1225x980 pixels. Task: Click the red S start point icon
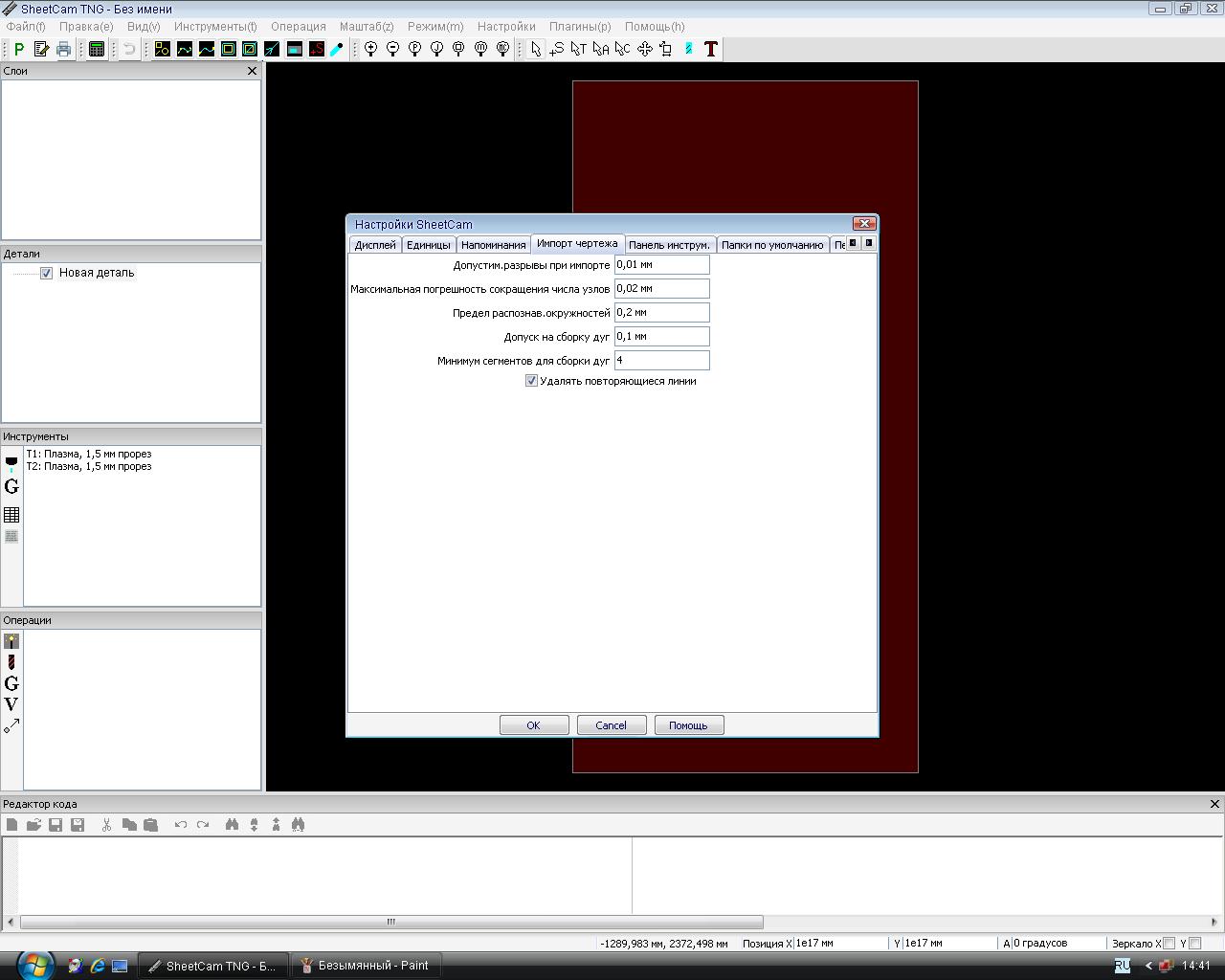(317, 49)
